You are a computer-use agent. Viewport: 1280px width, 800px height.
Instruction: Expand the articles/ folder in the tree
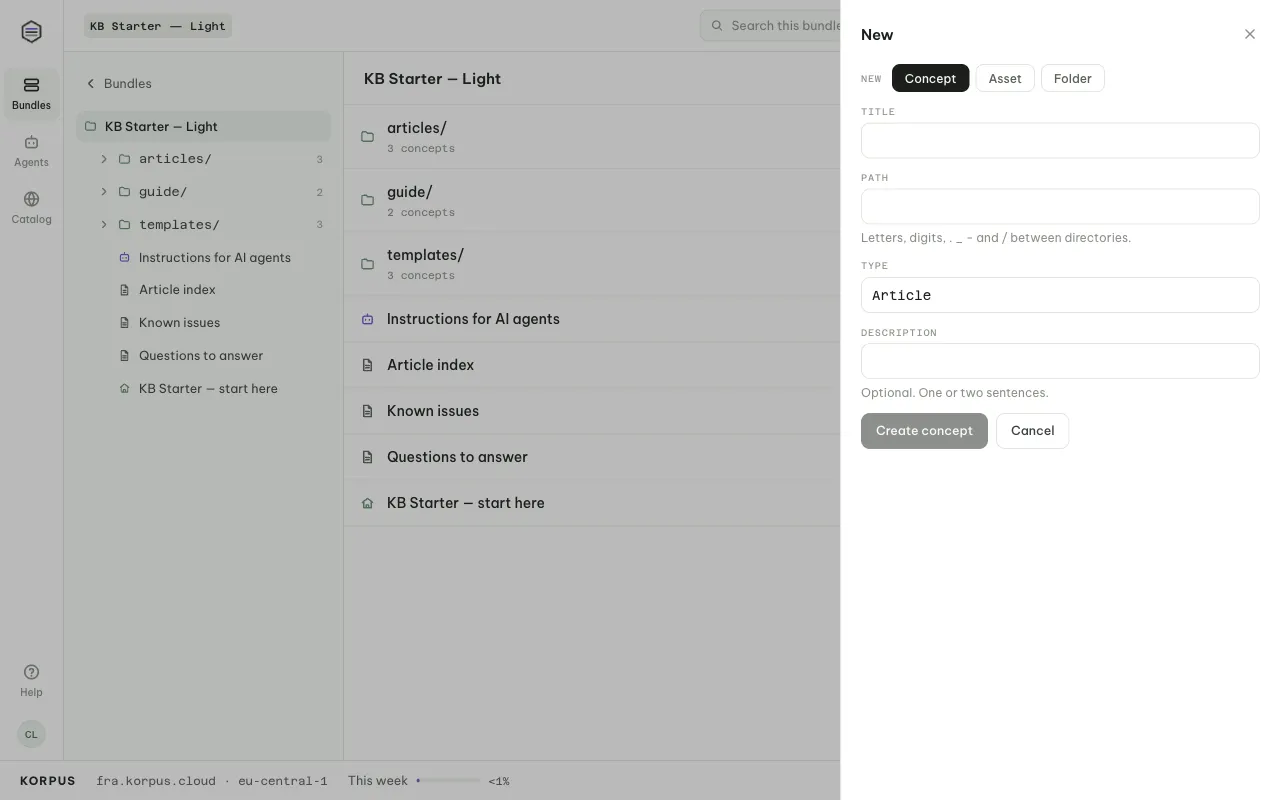(x=104, y=159)
